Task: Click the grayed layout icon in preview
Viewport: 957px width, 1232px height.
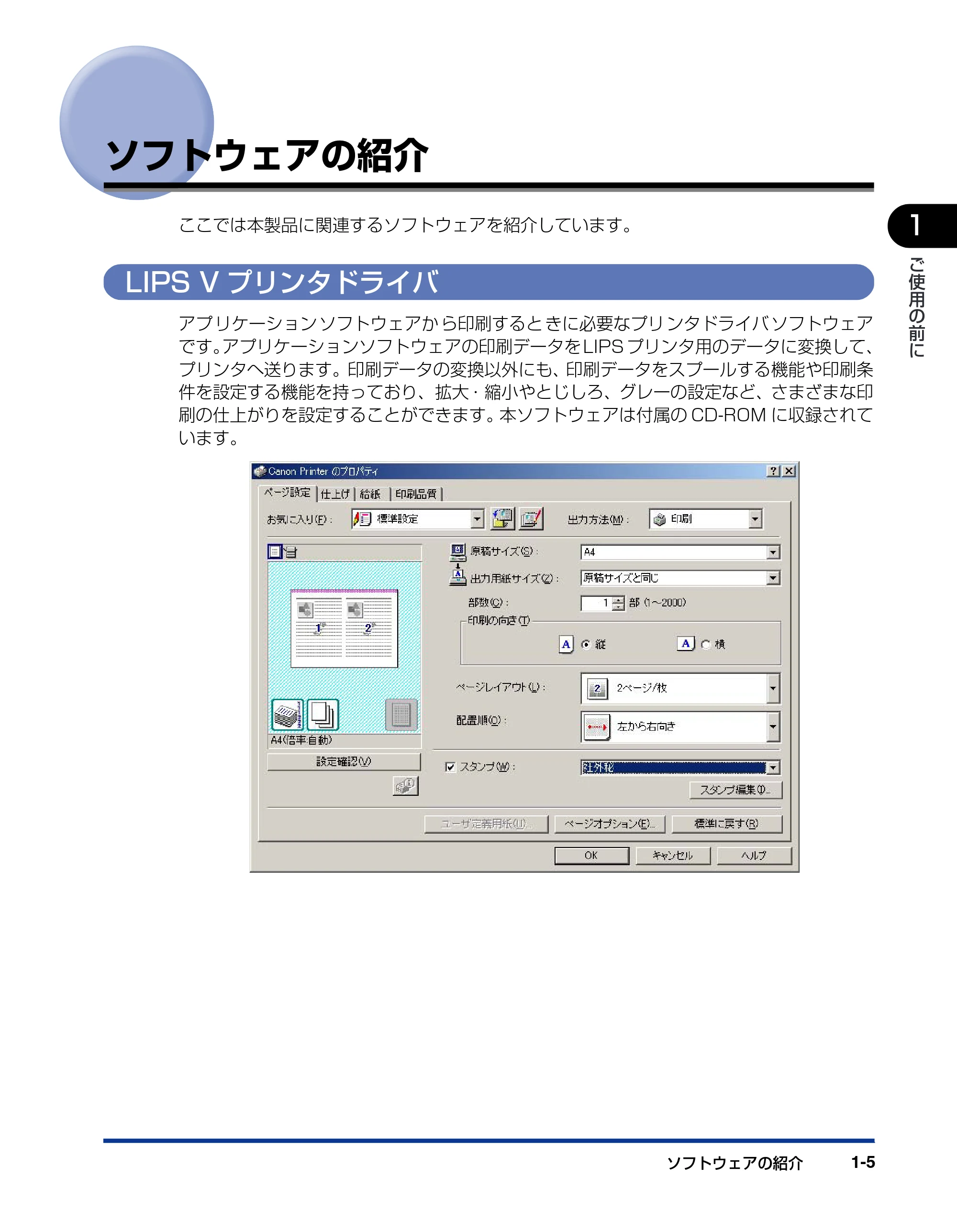Action: pos(401,715)
